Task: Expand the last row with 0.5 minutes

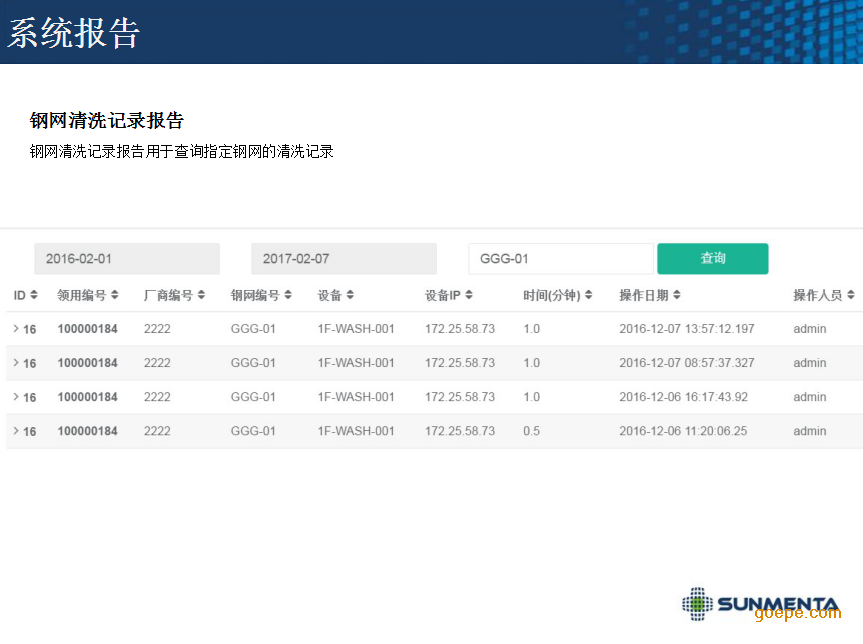Action: pos(15,431)
